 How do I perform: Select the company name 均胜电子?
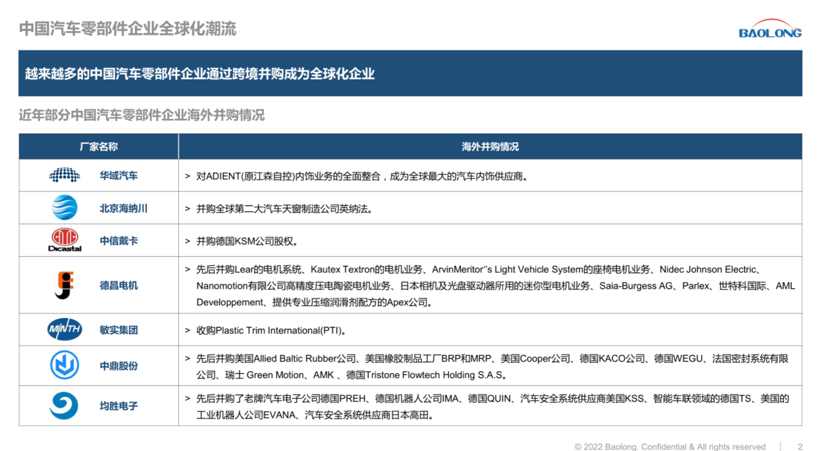point(119,406)
